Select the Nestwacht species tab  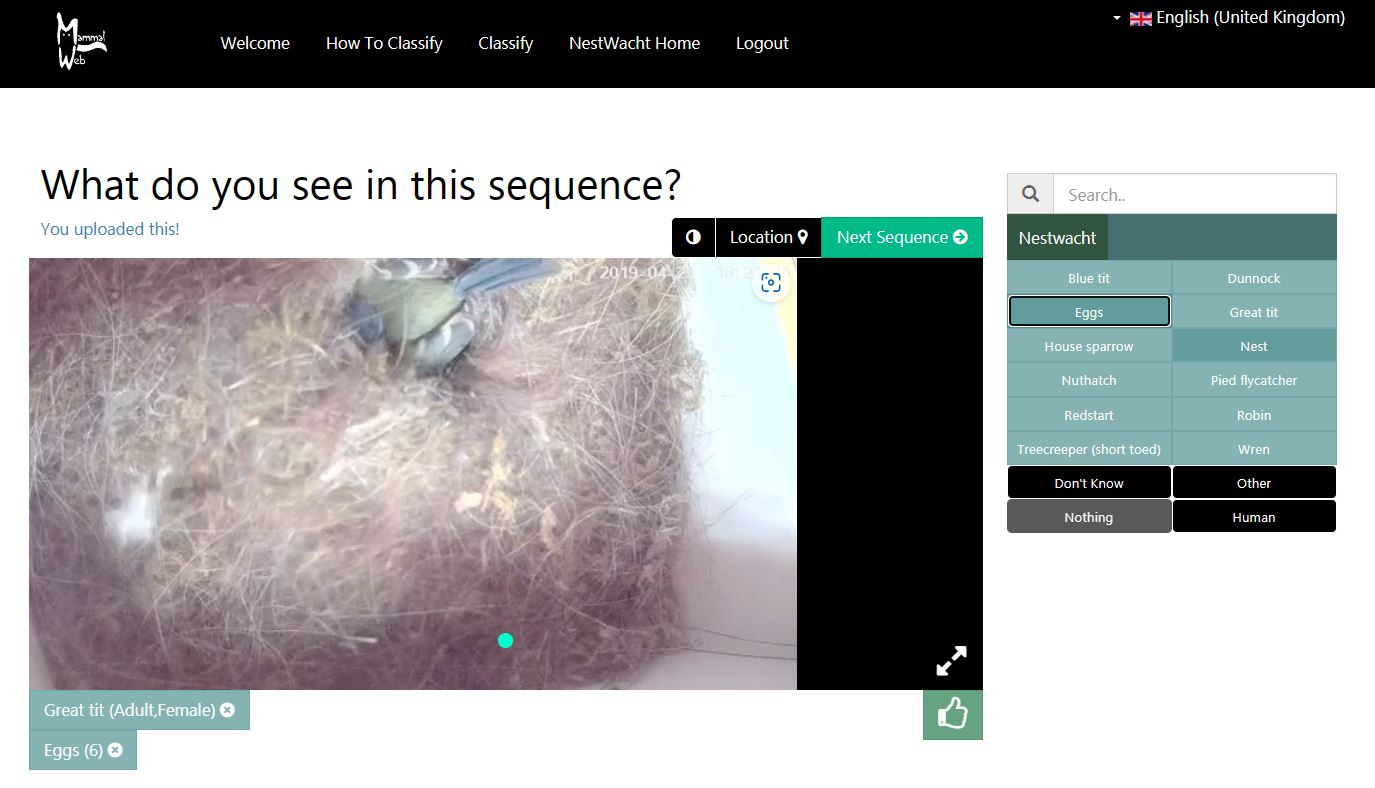1057,238
